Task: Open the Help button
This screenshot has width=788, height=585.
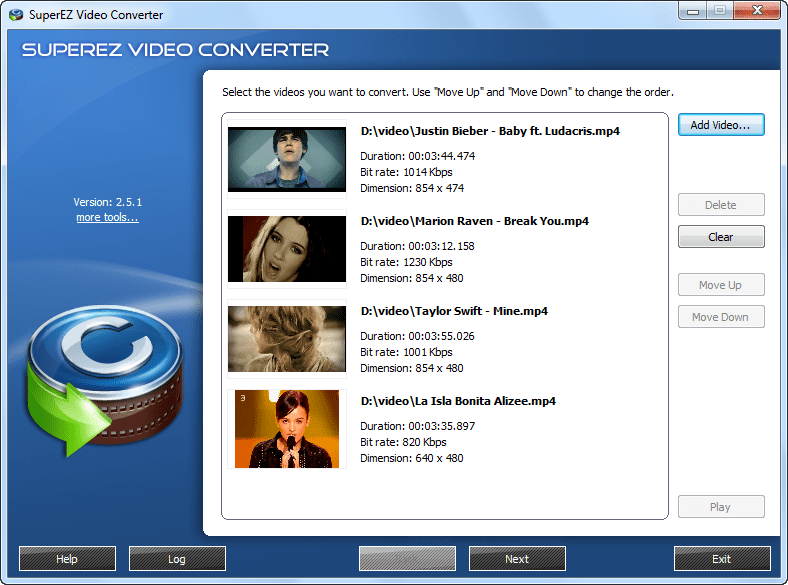Action: point(67,559)
